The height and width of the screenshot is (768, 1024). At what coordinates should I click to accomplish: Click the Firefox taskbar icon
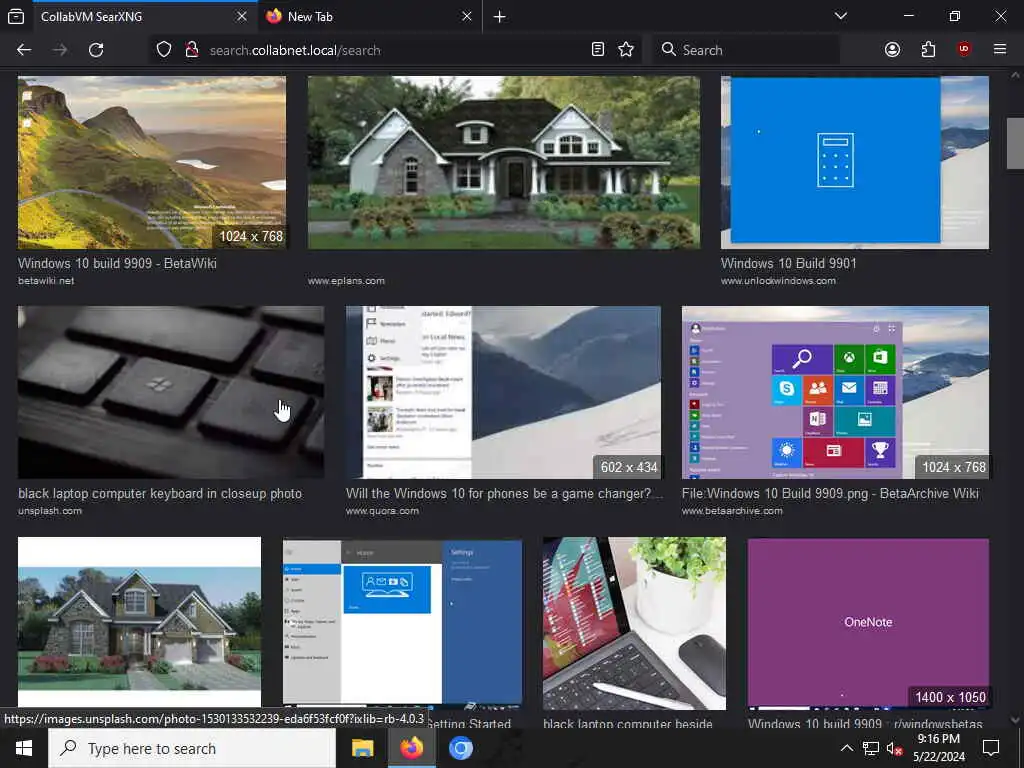coord(411,748)
